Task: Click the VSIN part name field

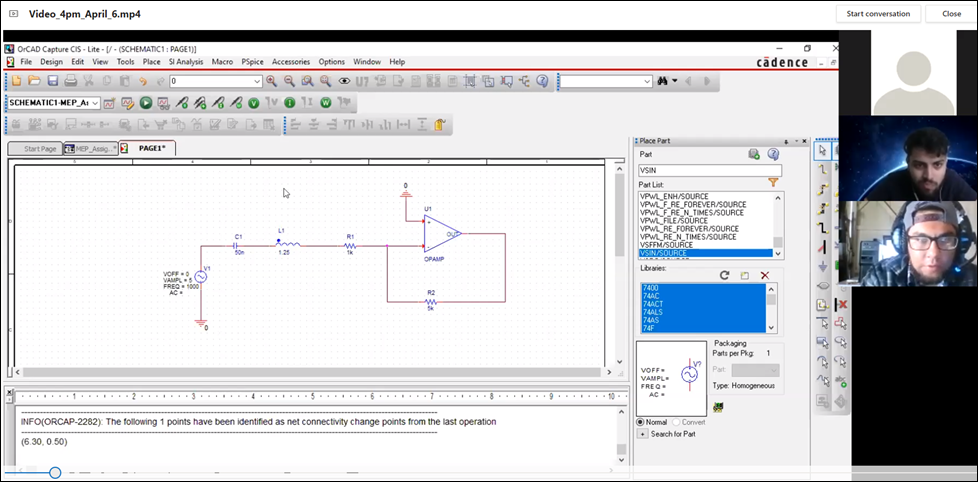Action: pyautogui.click(x=710, y=170)
